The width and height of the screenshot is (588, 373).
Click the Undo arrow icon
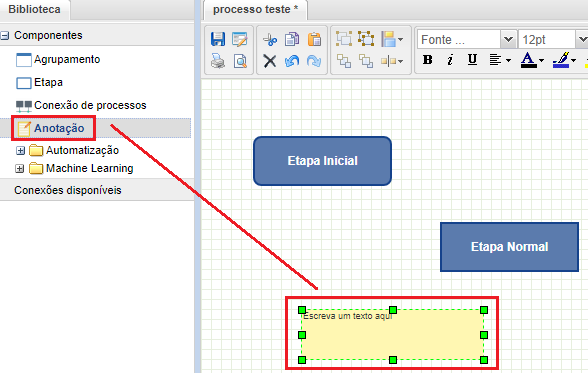tap(292, 61)
